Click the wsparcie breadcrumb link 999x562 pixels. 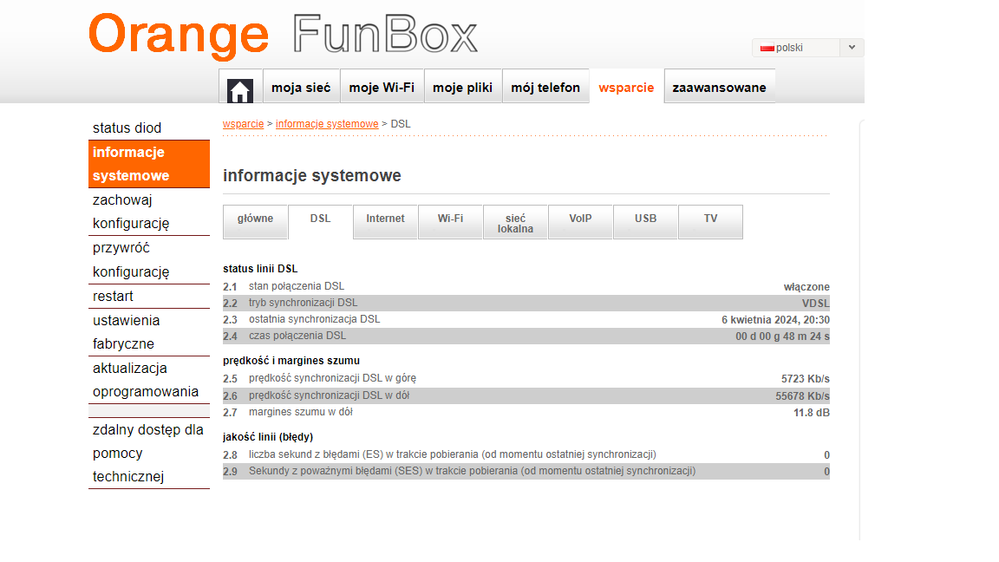pyautogui.click(x=243, y=124)
